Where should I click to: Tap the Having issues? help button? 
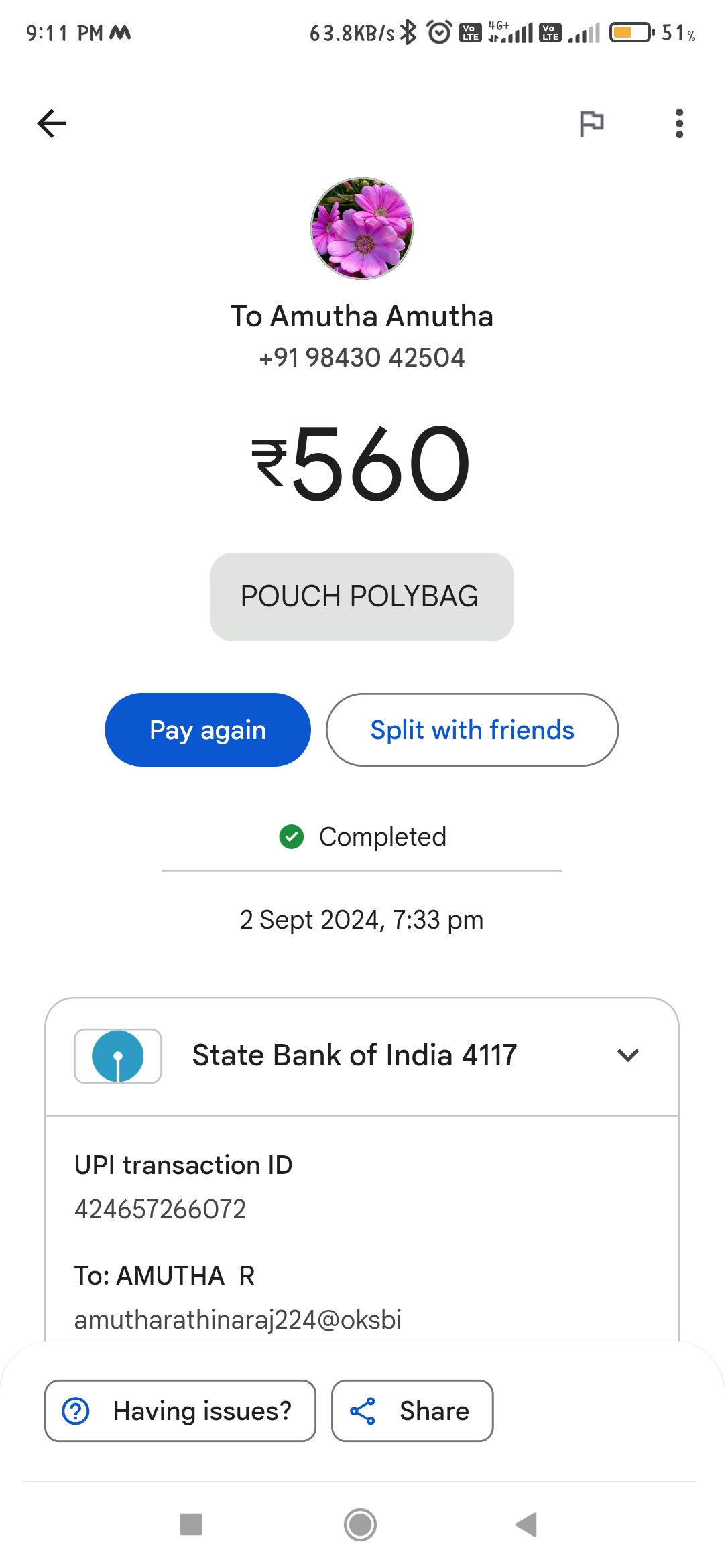pos(180,1411)
